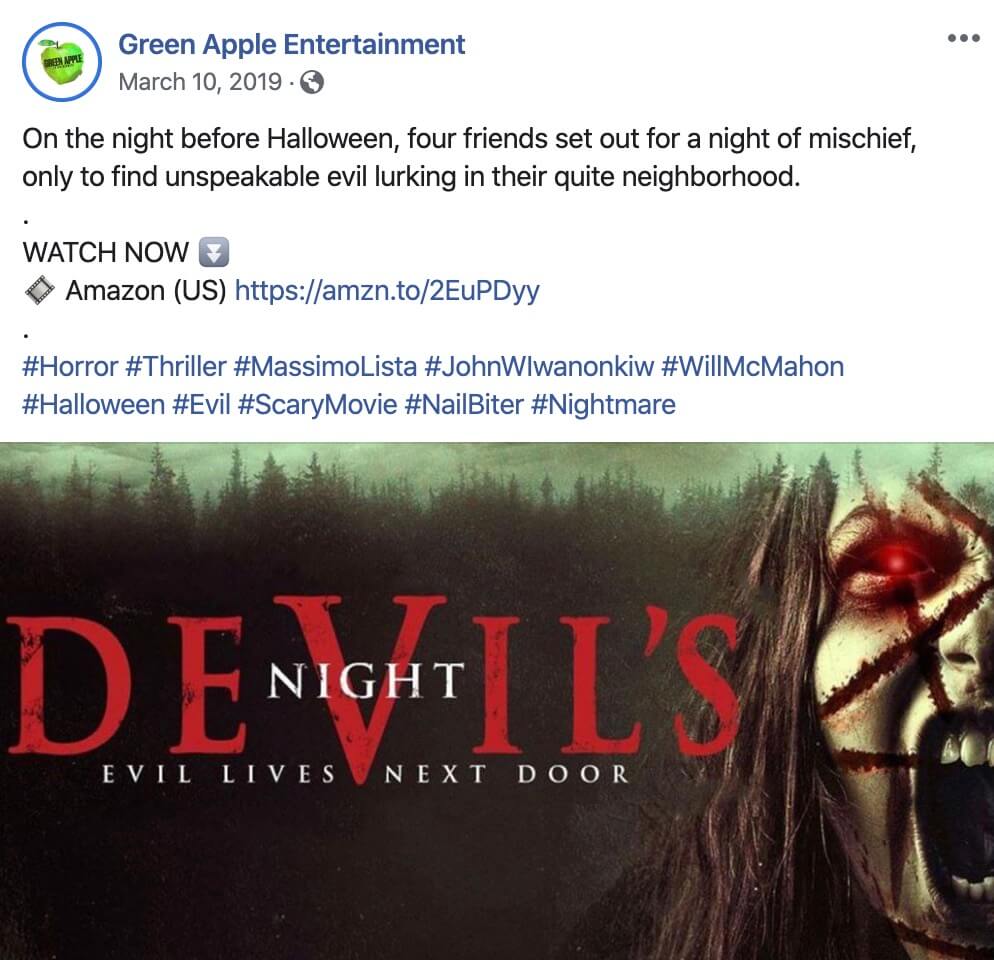
Task: Open the amzn.to/2EuPDyy Amazon link
Action: click(387, 291)
